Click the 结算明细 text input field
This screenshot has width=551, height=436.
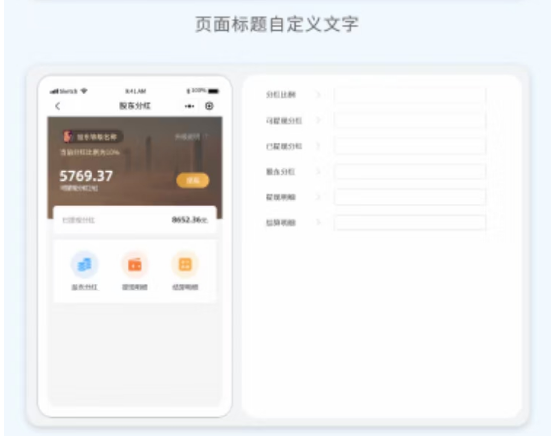tap(410, 223)
